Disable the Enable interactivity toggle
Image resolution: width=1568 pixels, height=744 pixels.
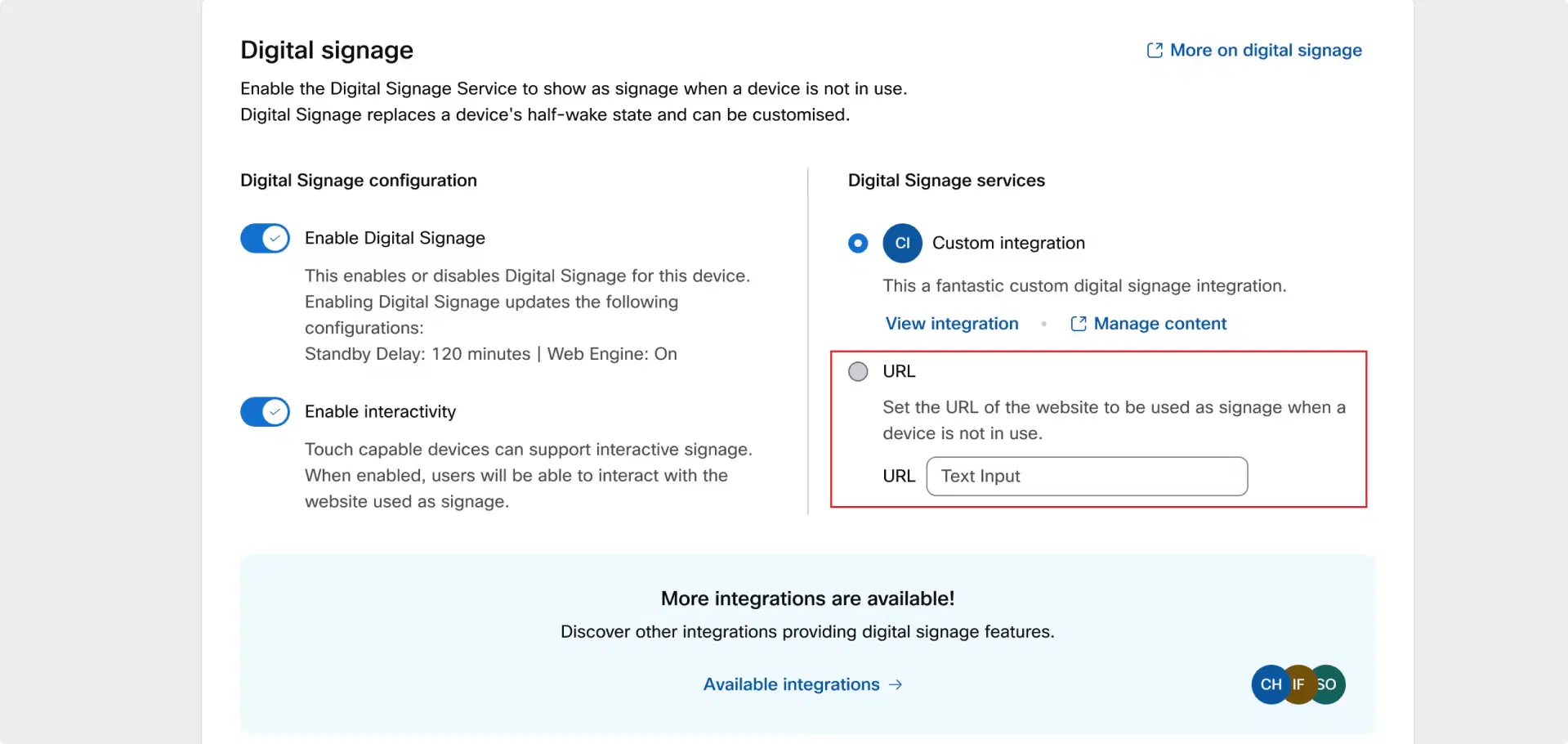click(x=265, y=411)
